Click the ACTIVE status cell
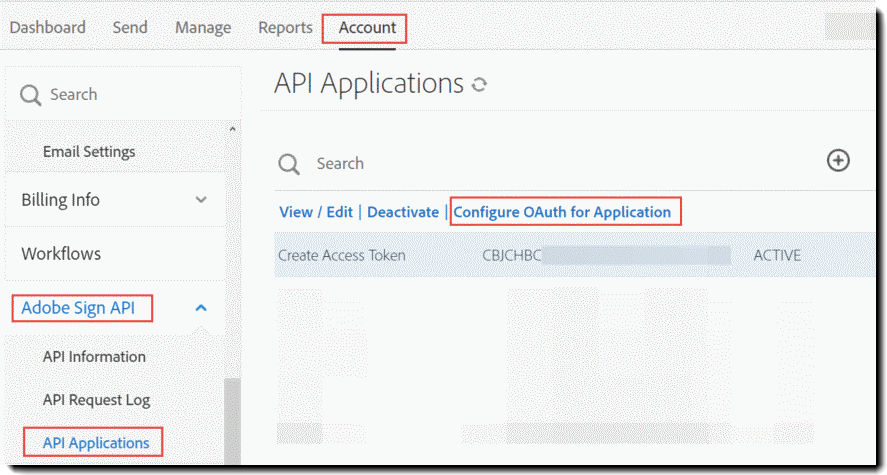The height and width of the screenshot is (475, 887). (x=777, y=255)
